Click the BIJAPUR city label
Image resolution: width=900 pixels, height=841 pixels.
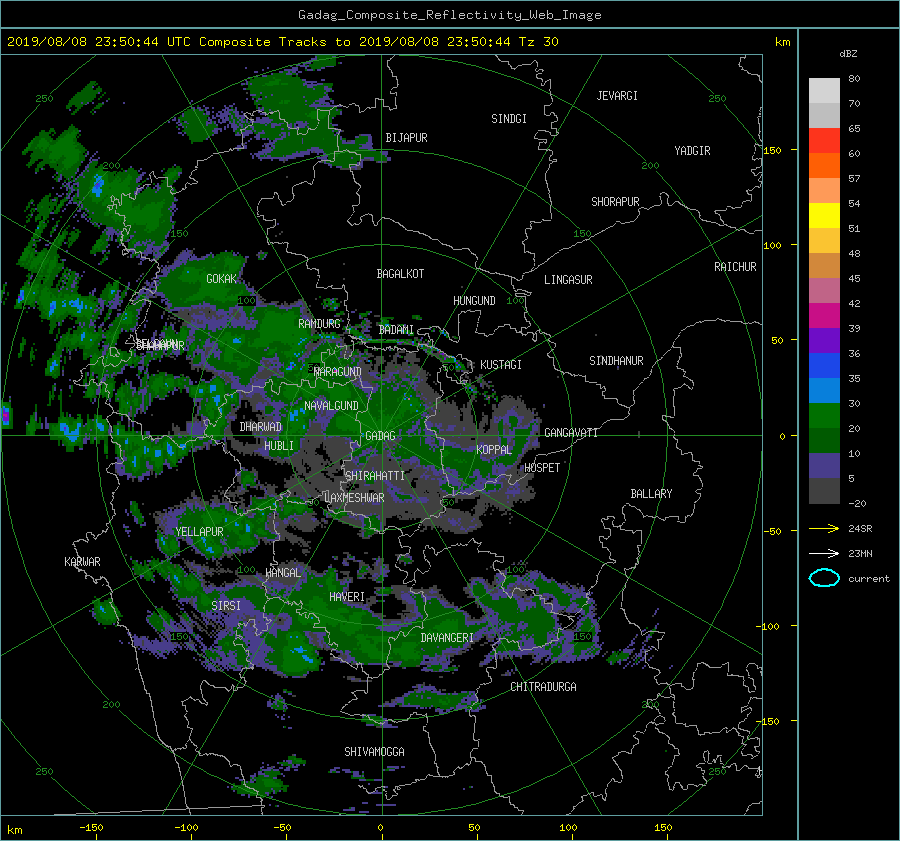pyautogui.click(x=406, y=138)
